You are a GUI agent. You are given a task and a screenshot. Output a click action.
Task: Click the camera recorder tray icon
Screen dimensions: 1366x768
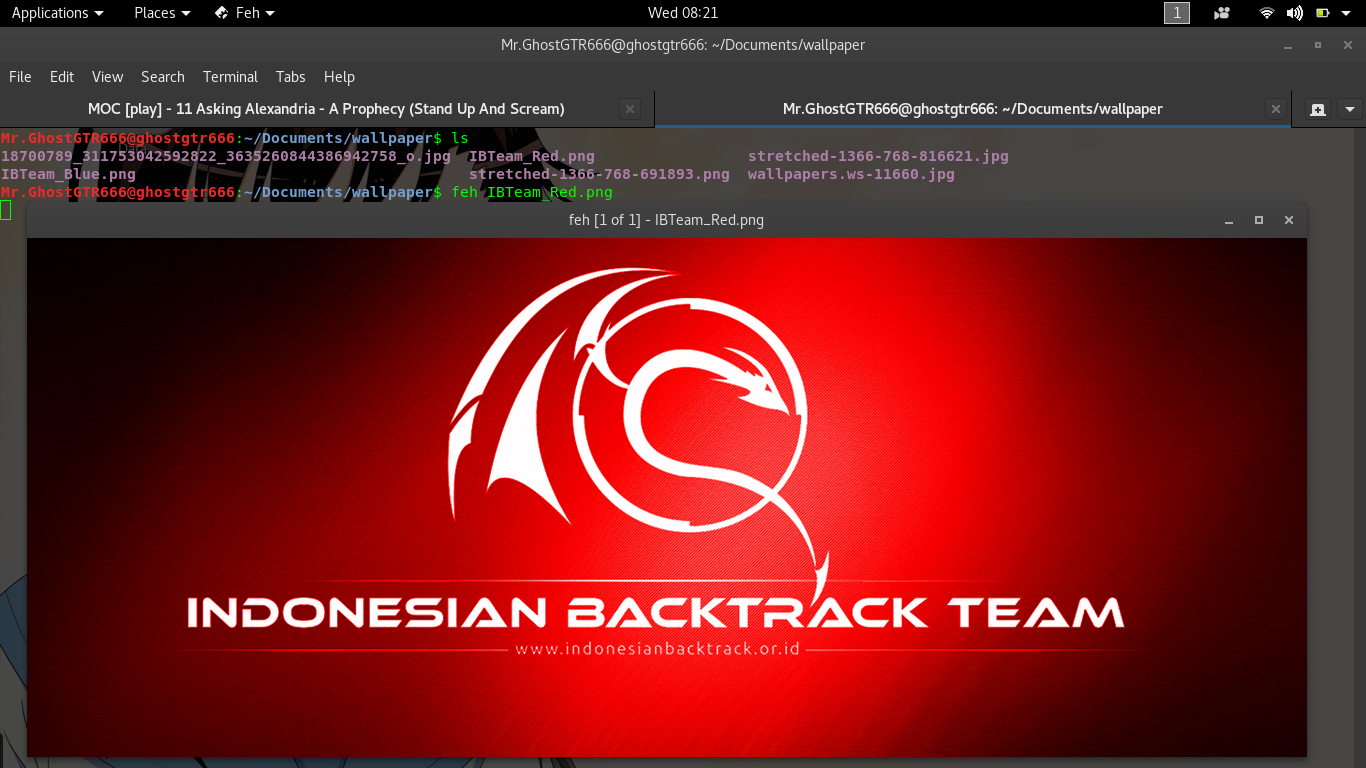tap(1222, 13)
